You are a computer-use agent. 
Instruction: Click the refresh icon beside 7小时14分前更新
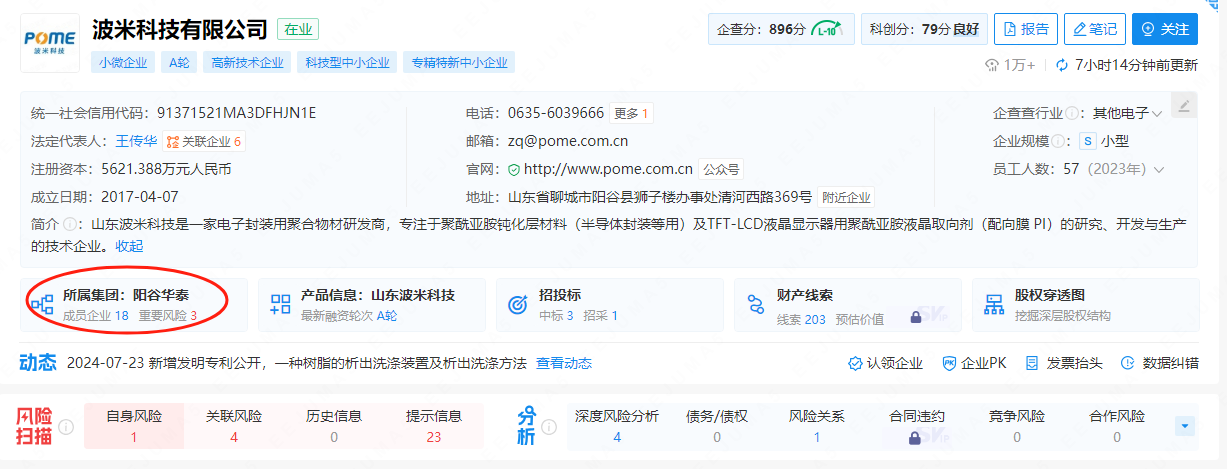[x=1062, y=65]
